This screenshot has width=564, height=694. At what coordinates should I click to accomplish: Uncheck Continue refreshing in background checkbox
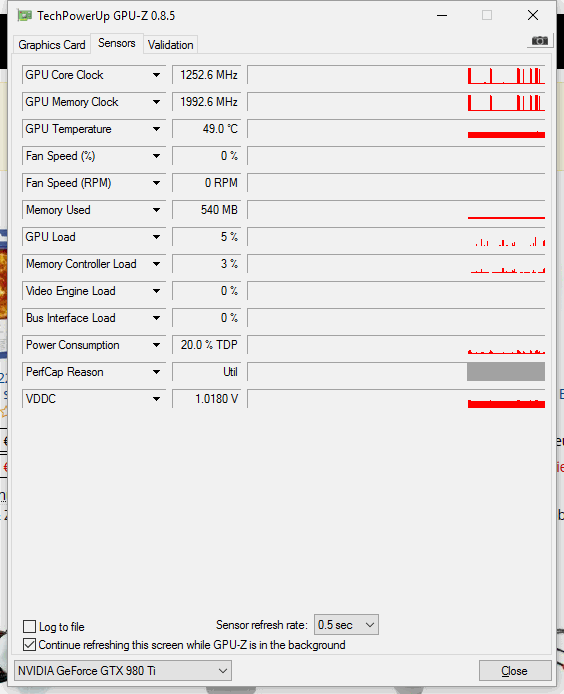29,644
